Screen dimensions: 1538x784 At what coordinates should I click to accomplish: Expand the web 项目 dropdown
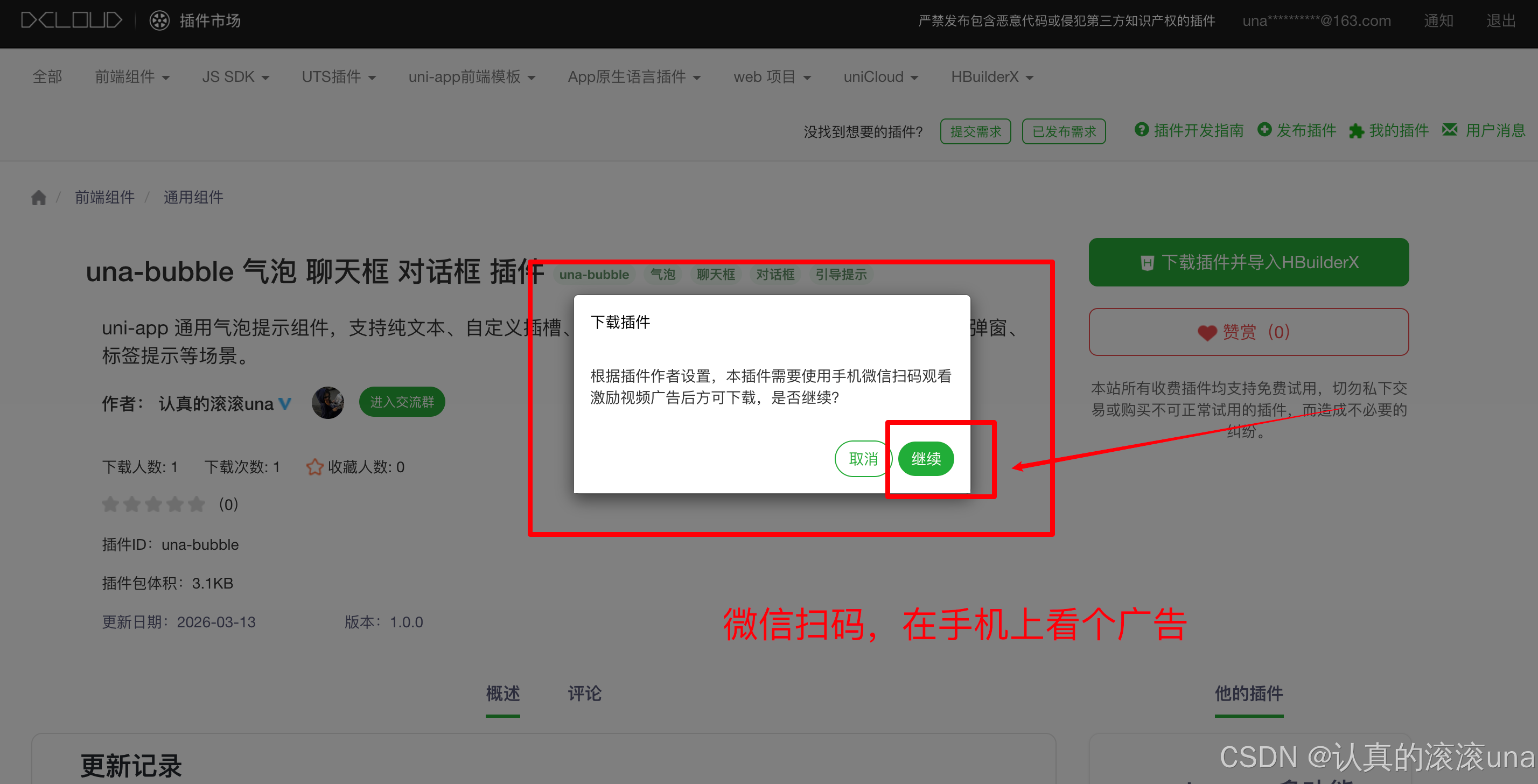(772, 77)
